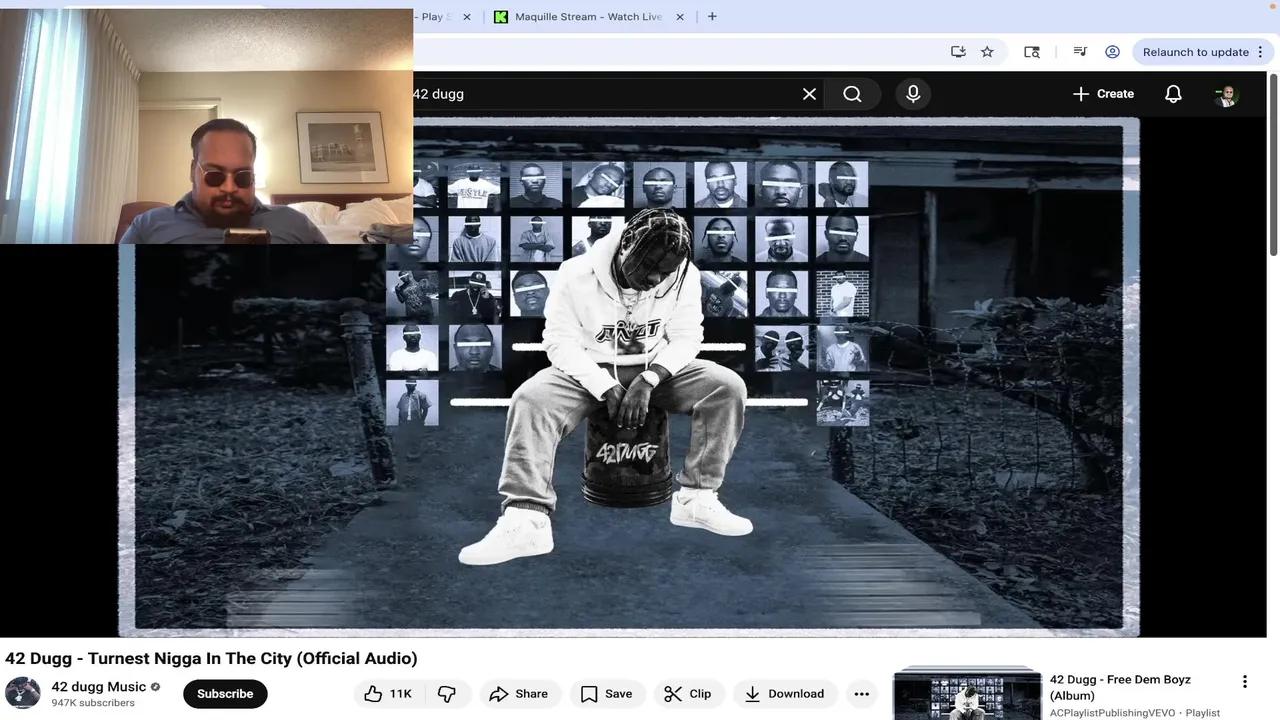
Task: Dislike the video
Action: [446, 694]
